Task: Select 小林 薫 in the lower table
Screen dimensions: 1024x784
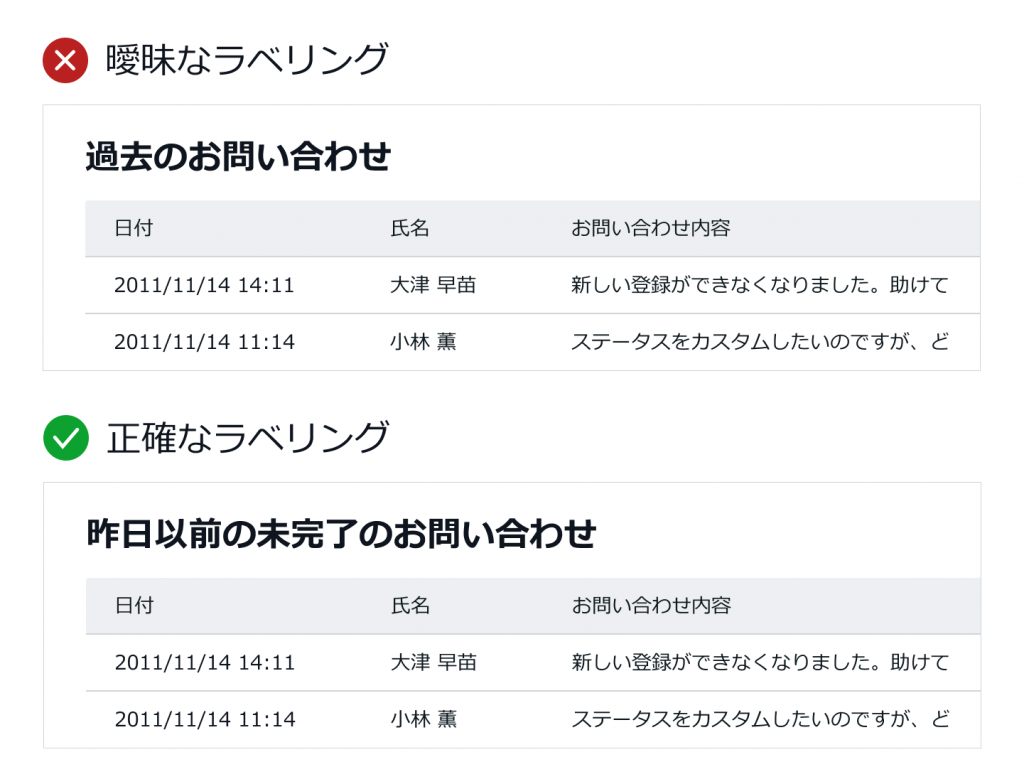Action: 424,719
